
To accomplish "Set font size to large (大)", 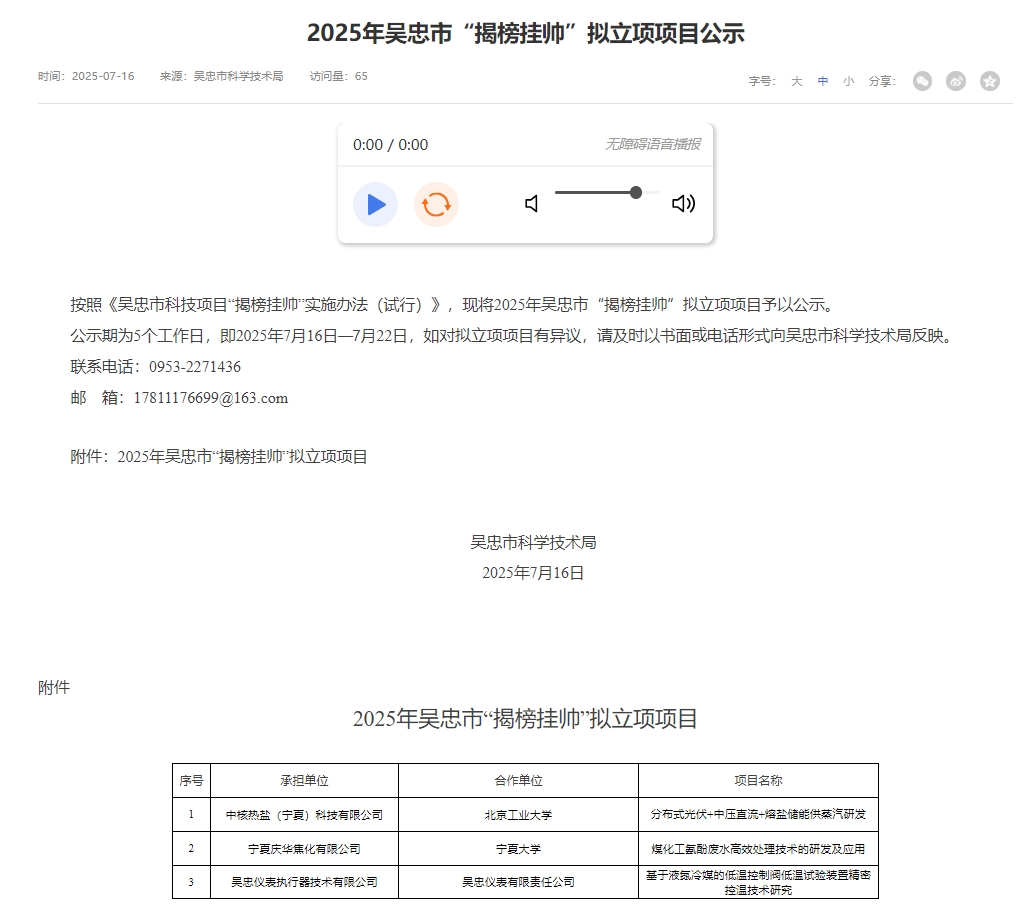I will [797, 81].
